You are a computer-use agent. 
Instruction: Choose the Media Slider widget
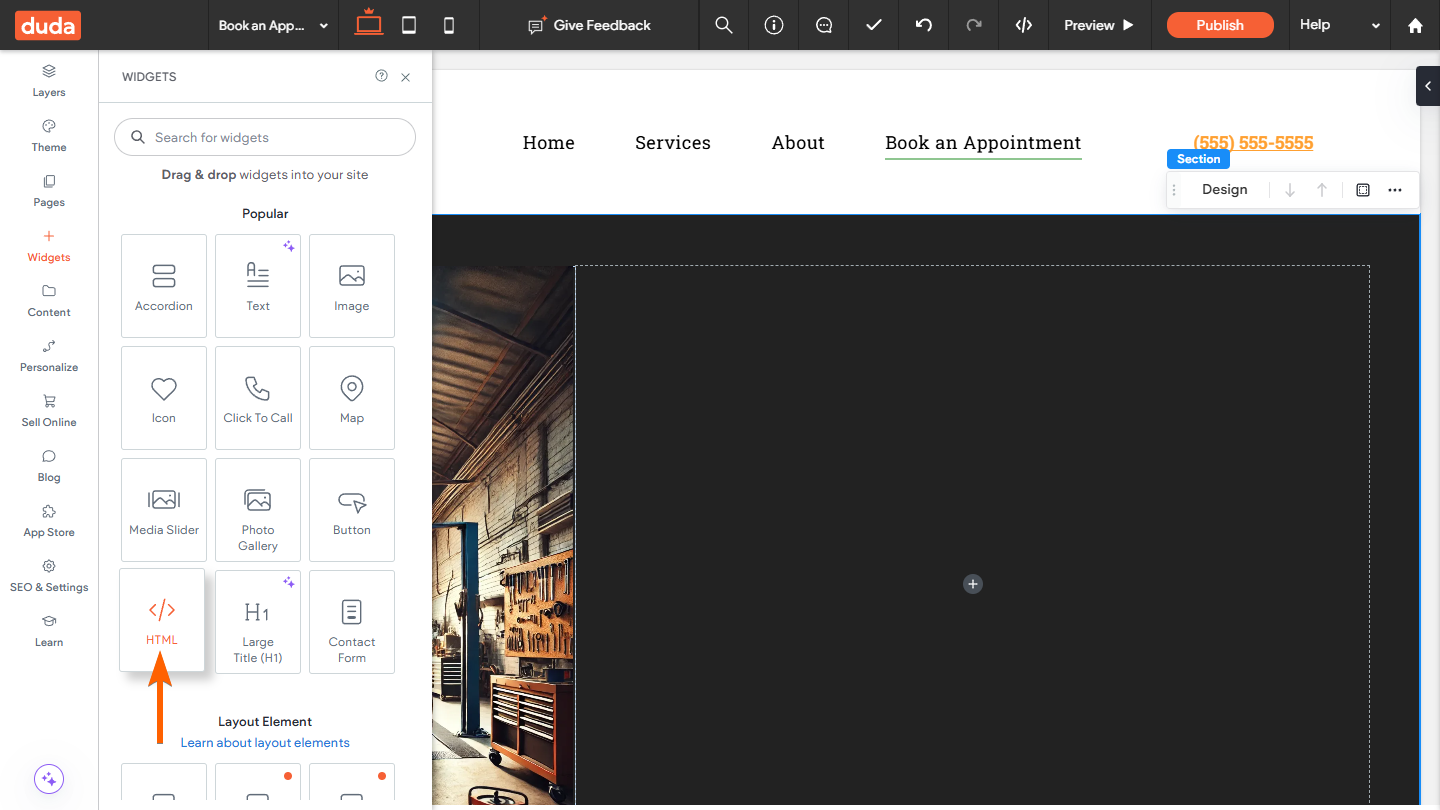click(164, 510)
